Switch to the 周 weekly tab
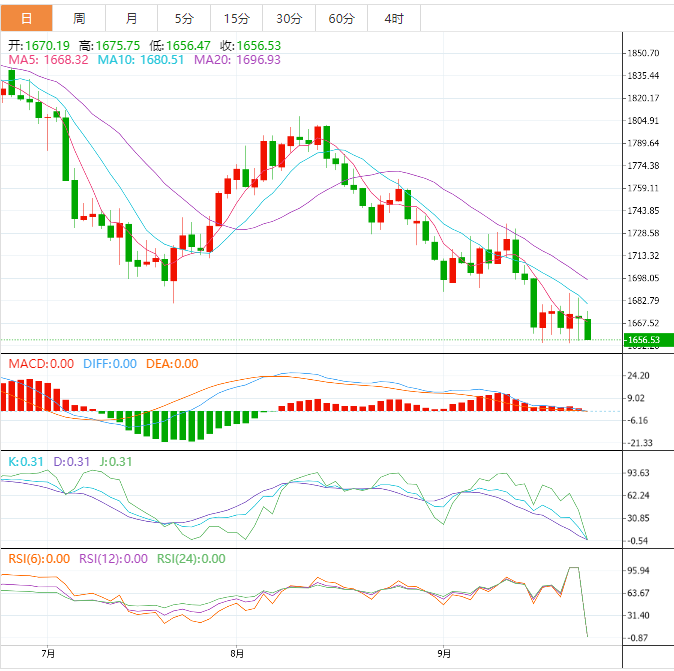The width and height of the screenshot is (674, 671). coord(79,18)
